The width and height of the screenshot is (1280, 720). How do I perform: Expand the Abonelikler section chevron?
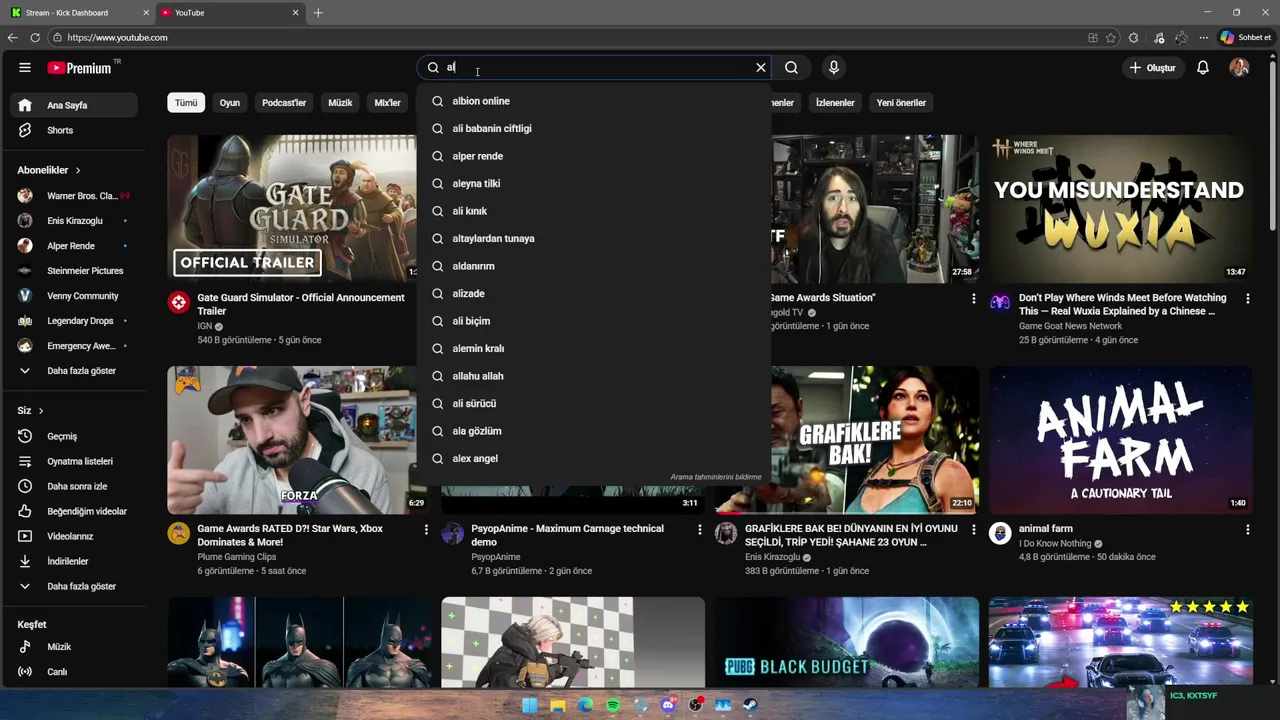click(x=78, y=170)
